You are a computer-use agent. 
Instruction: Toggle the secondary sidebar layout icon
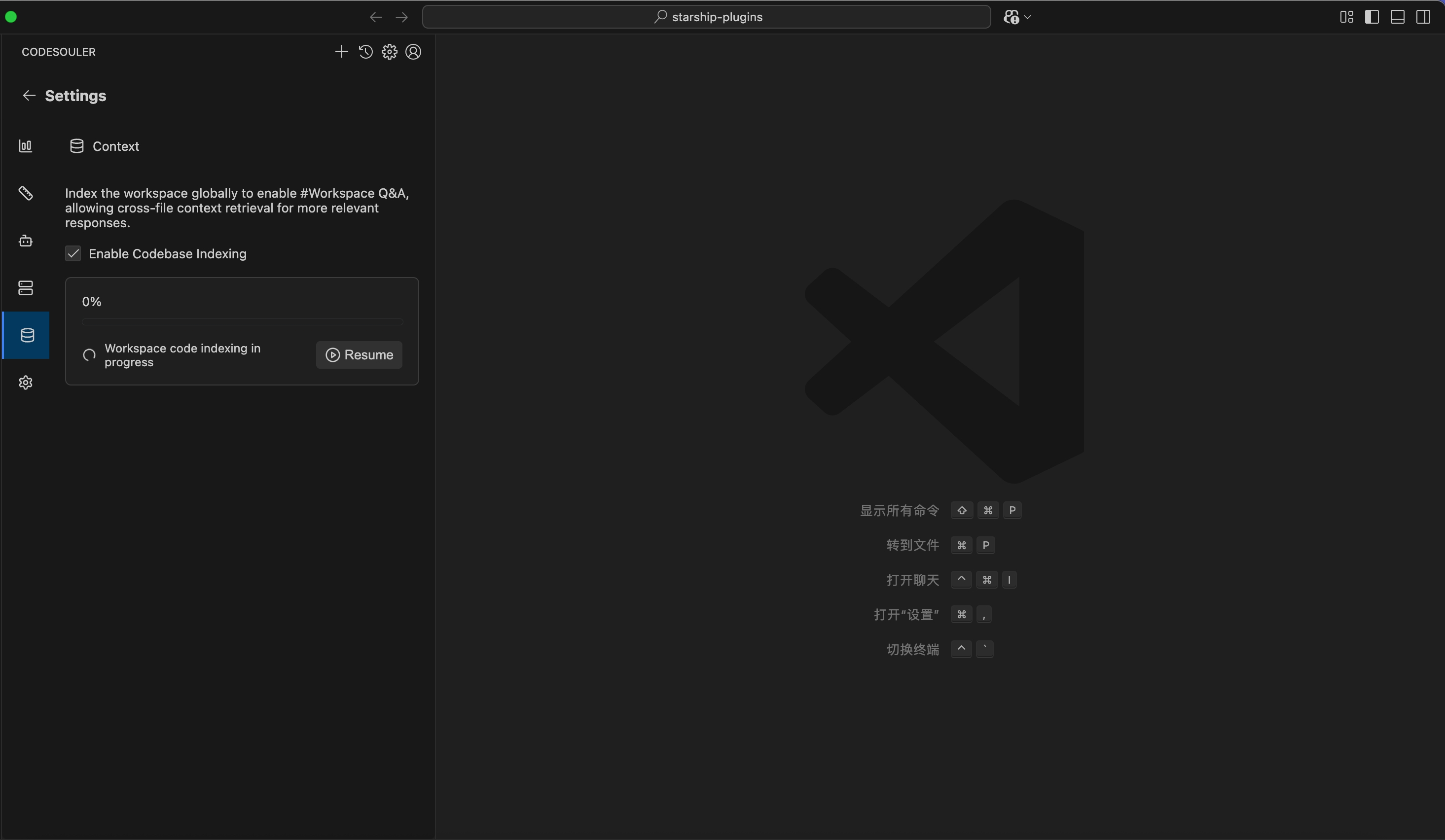[1423, 17]
